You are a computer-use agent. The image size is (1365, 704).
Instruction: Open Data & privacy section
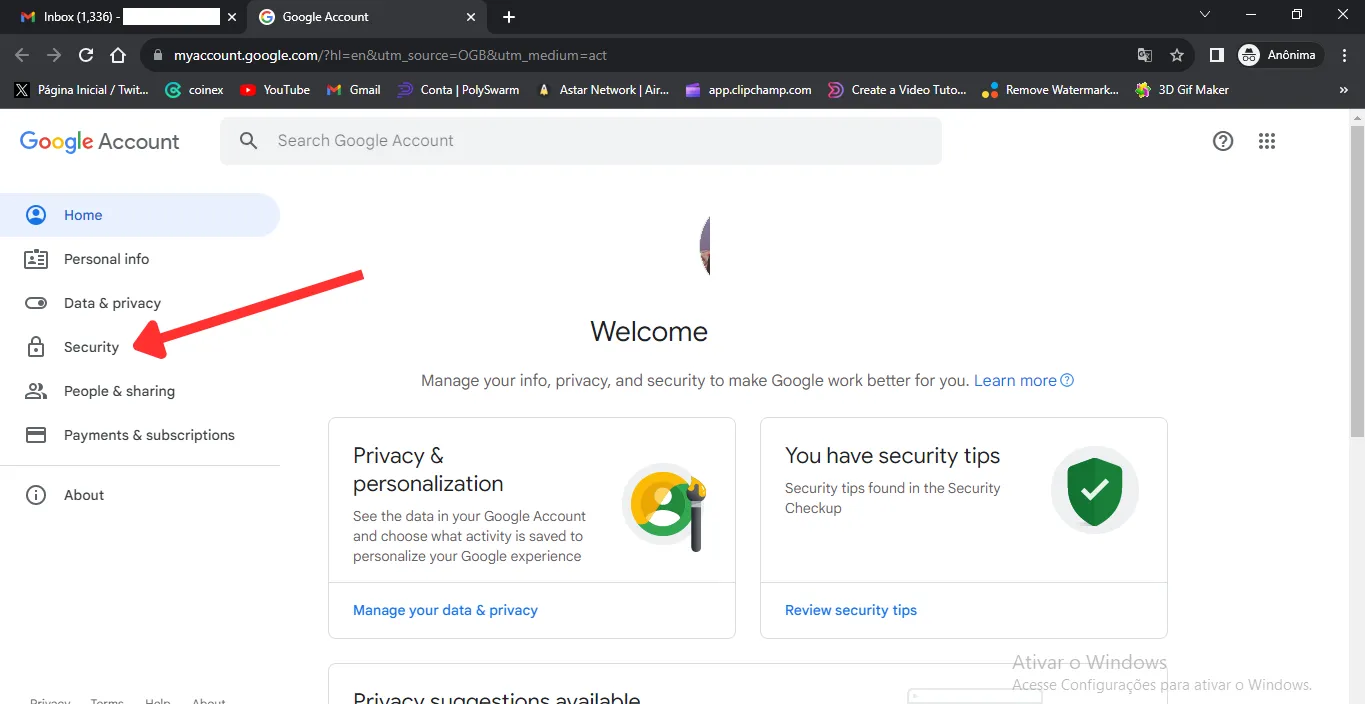(112, 303)
